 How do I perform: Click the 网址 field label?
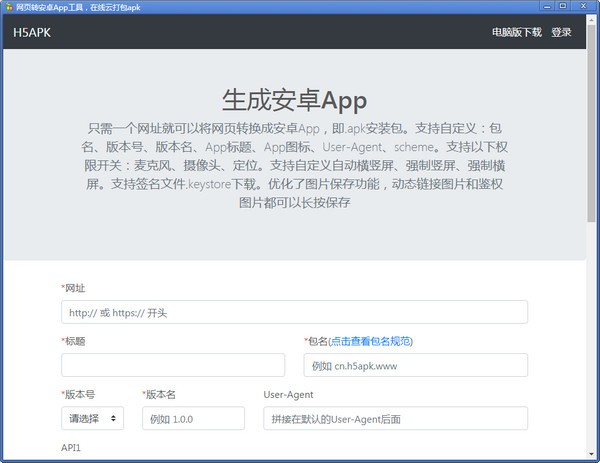click(x=75, y=288)
